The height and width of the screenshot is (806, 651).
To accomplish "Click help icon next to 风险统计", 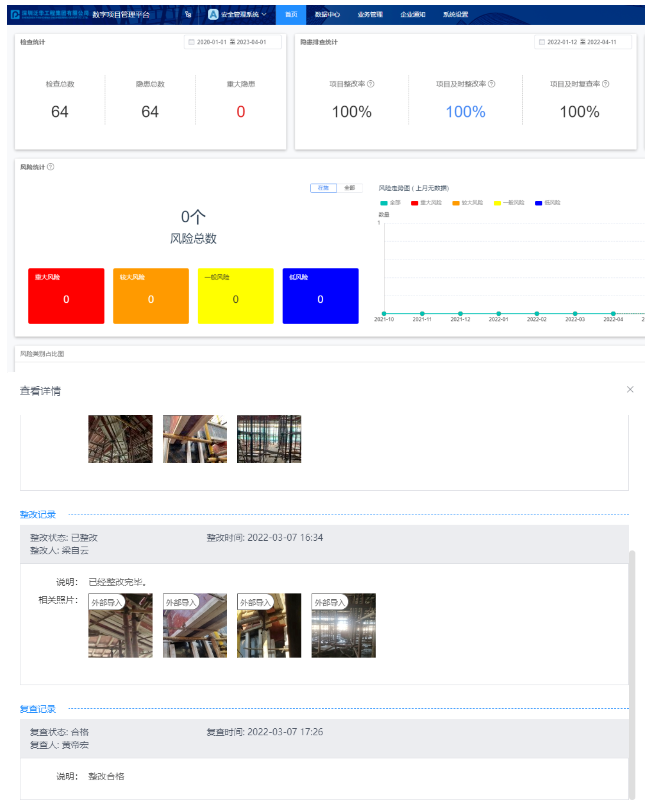I will (x=51, y=167).
